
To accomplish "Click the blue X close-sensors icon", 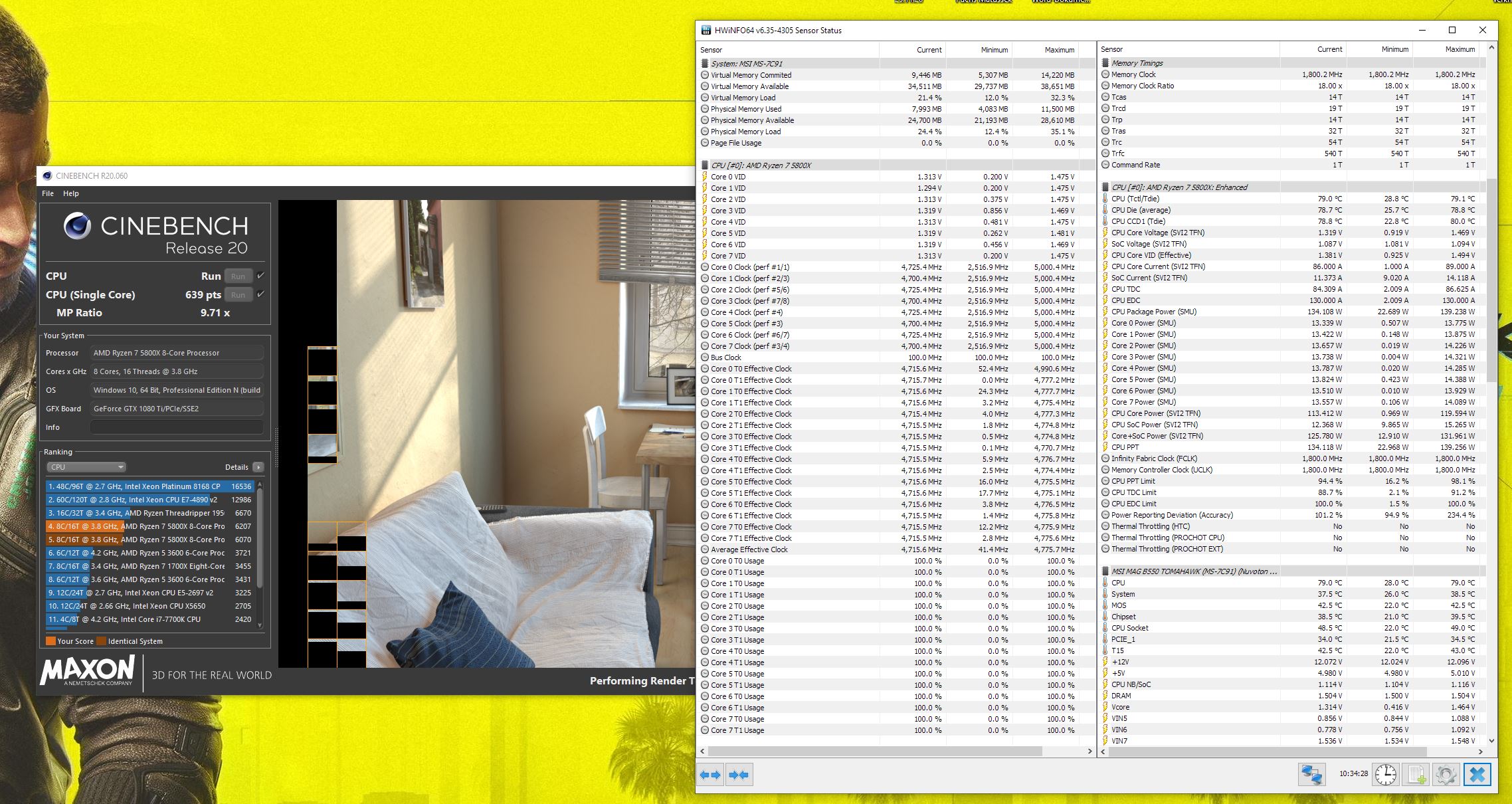I will click(1477, 775).
